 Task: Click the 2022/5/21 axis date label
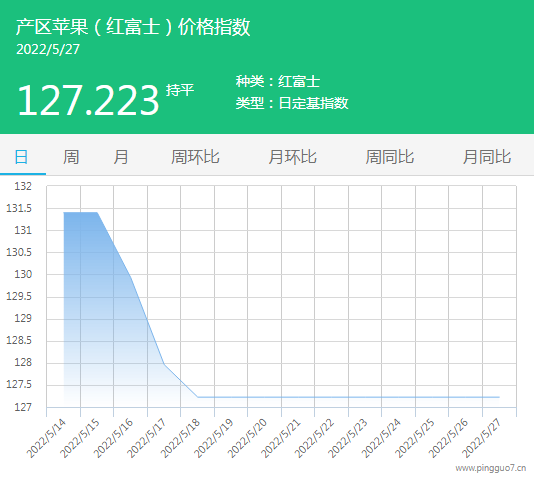pyautogui.click(x=281, y=438)
